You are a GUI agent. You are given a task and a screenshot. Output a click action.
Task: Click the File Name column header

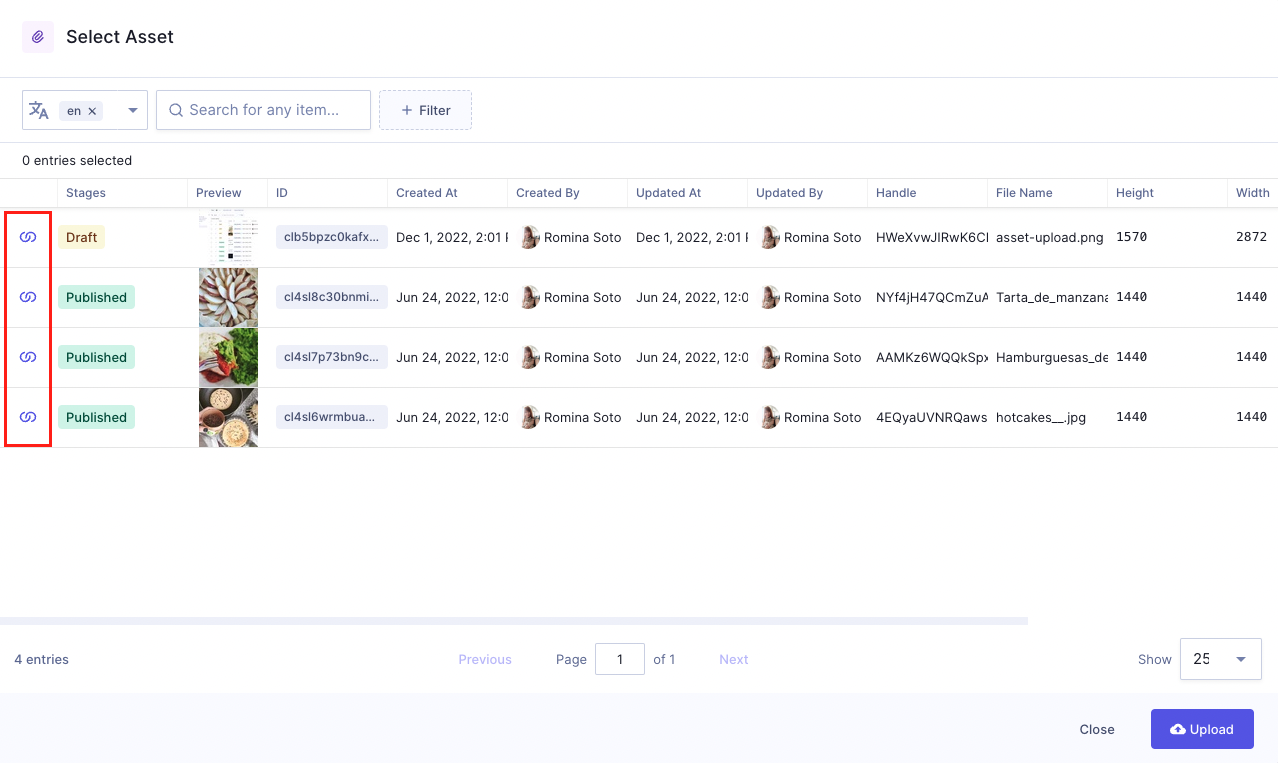click(x=1024, y=193)
